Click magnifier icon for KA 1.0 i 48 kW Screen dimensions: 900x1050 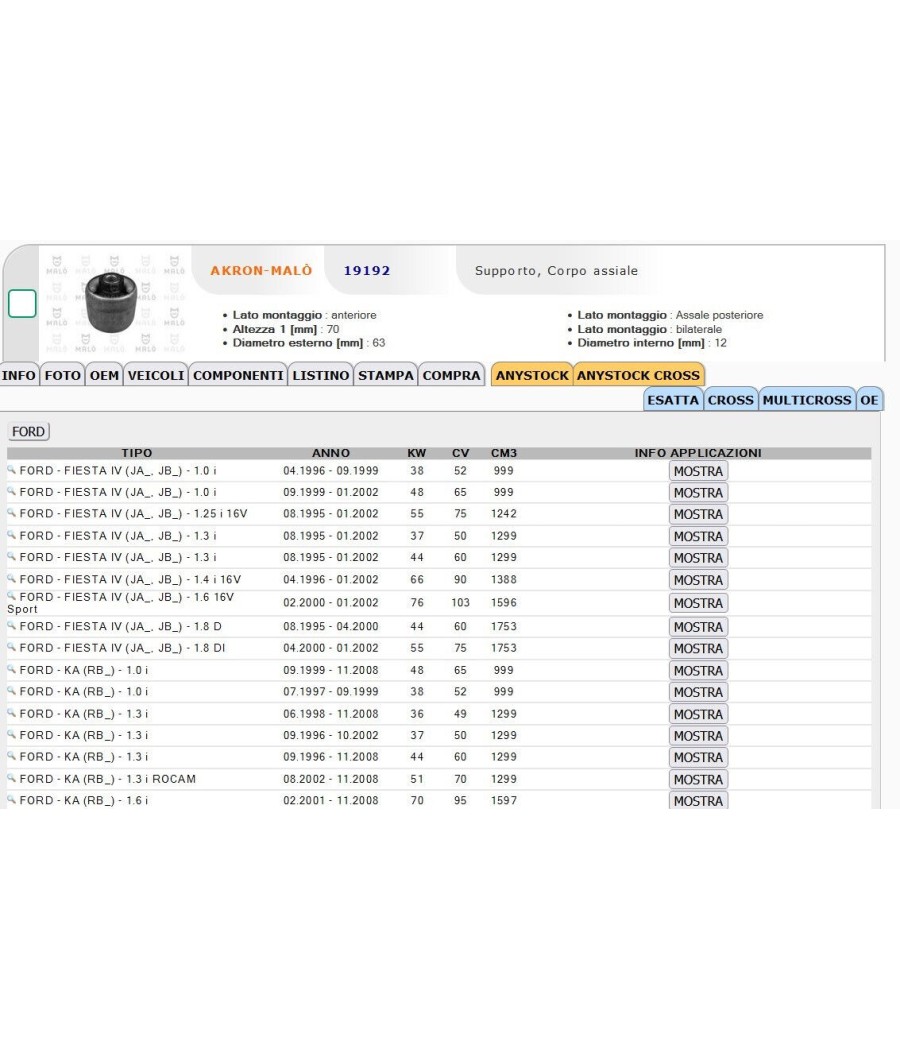click(11, 668)
